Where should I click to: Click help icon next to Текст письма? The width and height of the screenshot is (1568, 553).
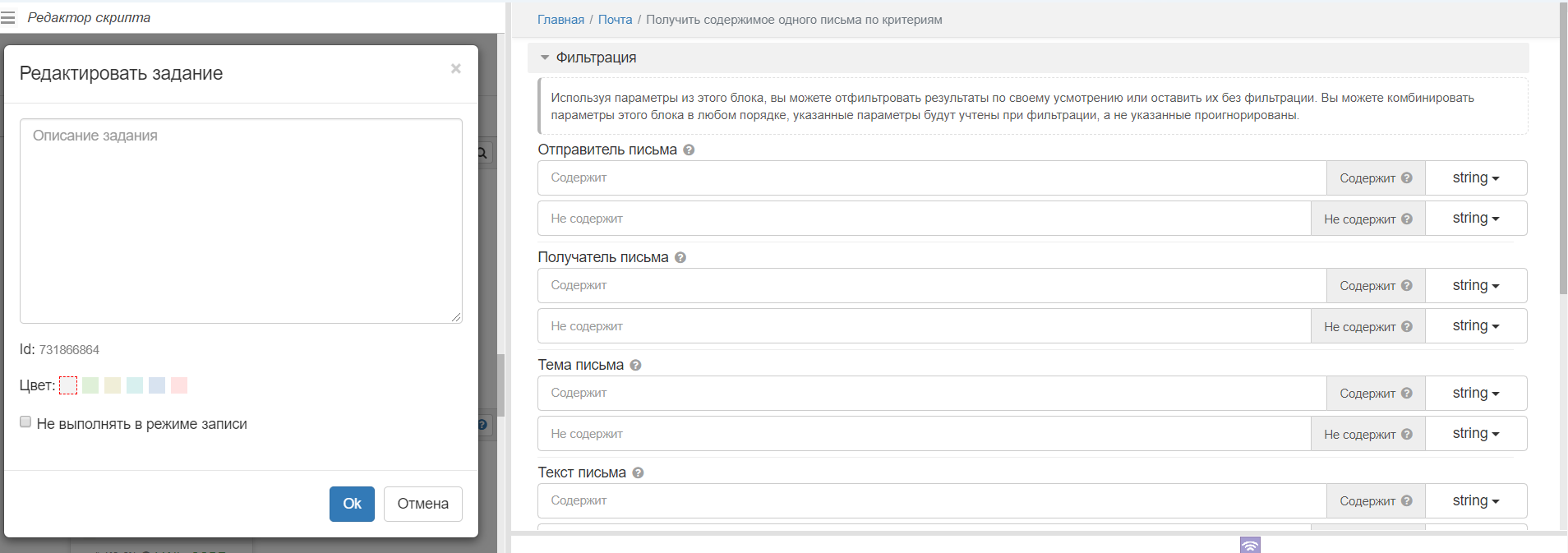638,473
